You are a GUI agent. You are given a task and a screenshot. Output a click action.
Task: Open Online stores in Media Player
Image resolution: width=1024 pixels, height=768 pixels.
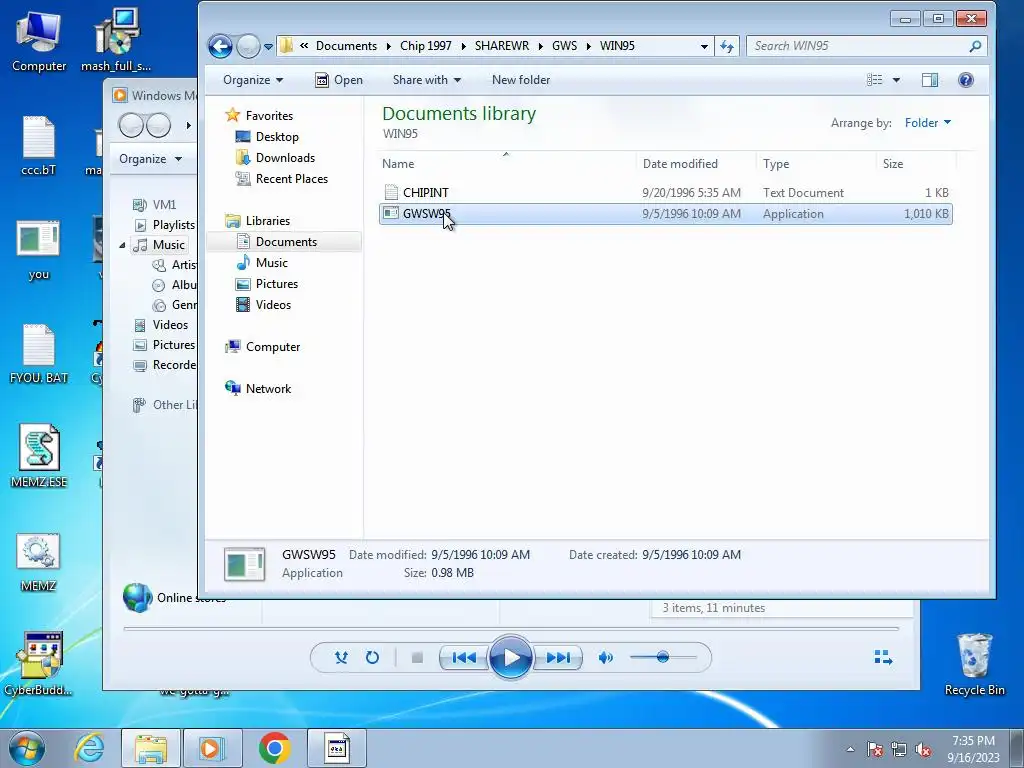coord(174,597)
